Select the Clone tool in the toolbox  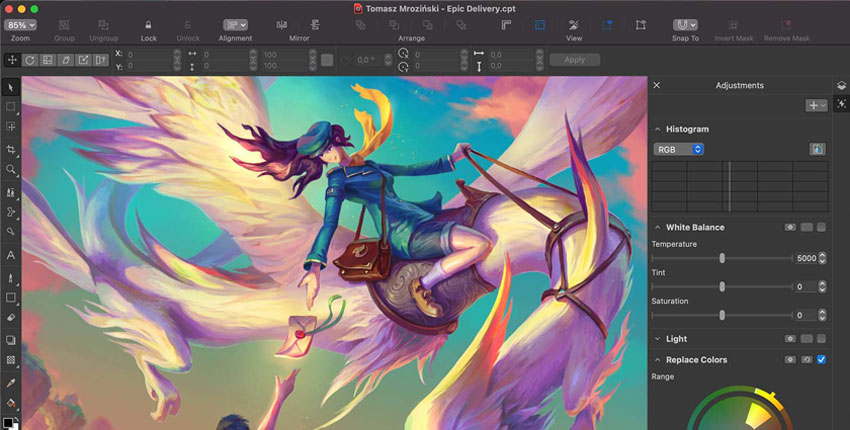pos(11,192)
